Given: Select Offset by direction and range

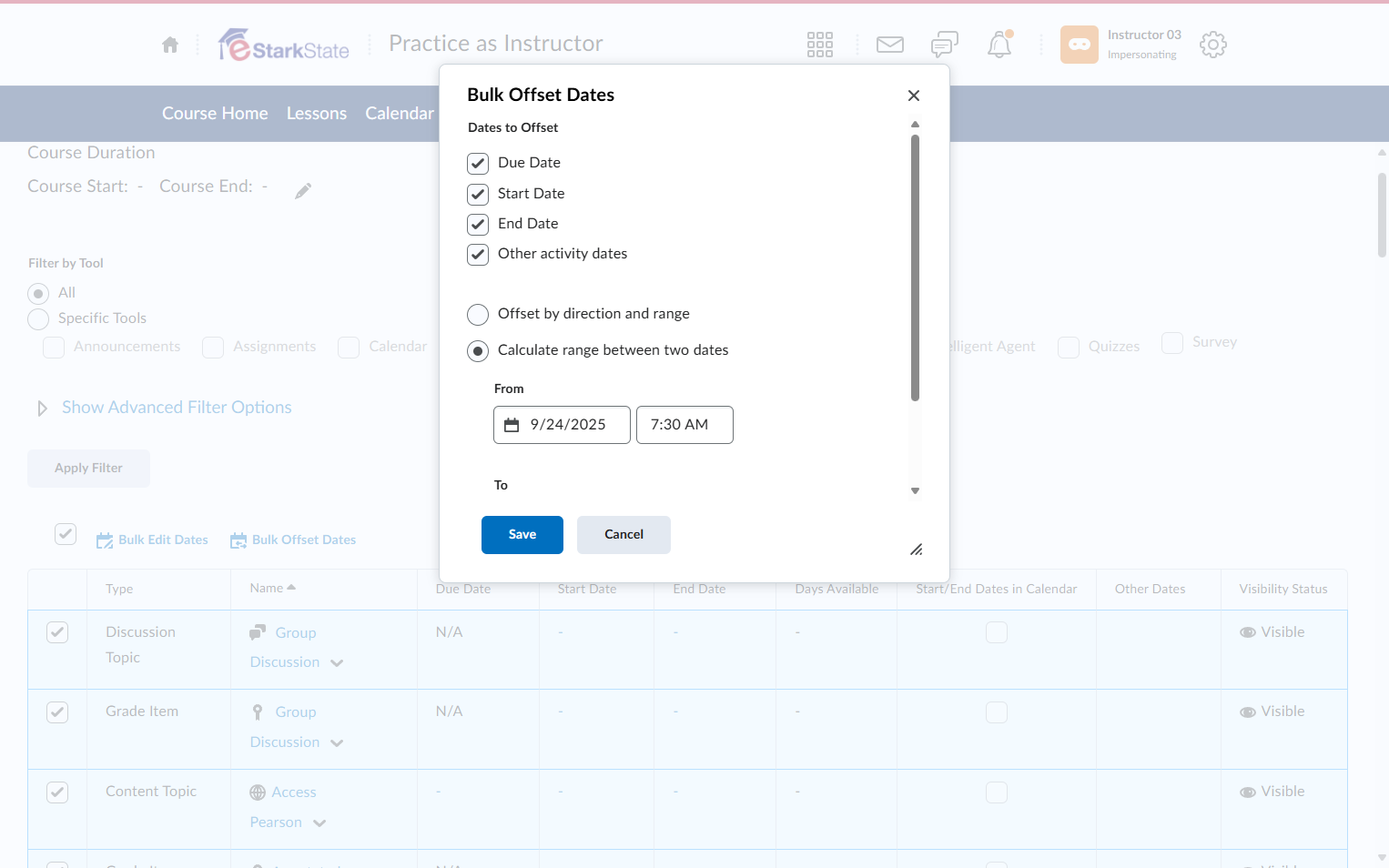Looking at the screenshot, I should 478,315.
